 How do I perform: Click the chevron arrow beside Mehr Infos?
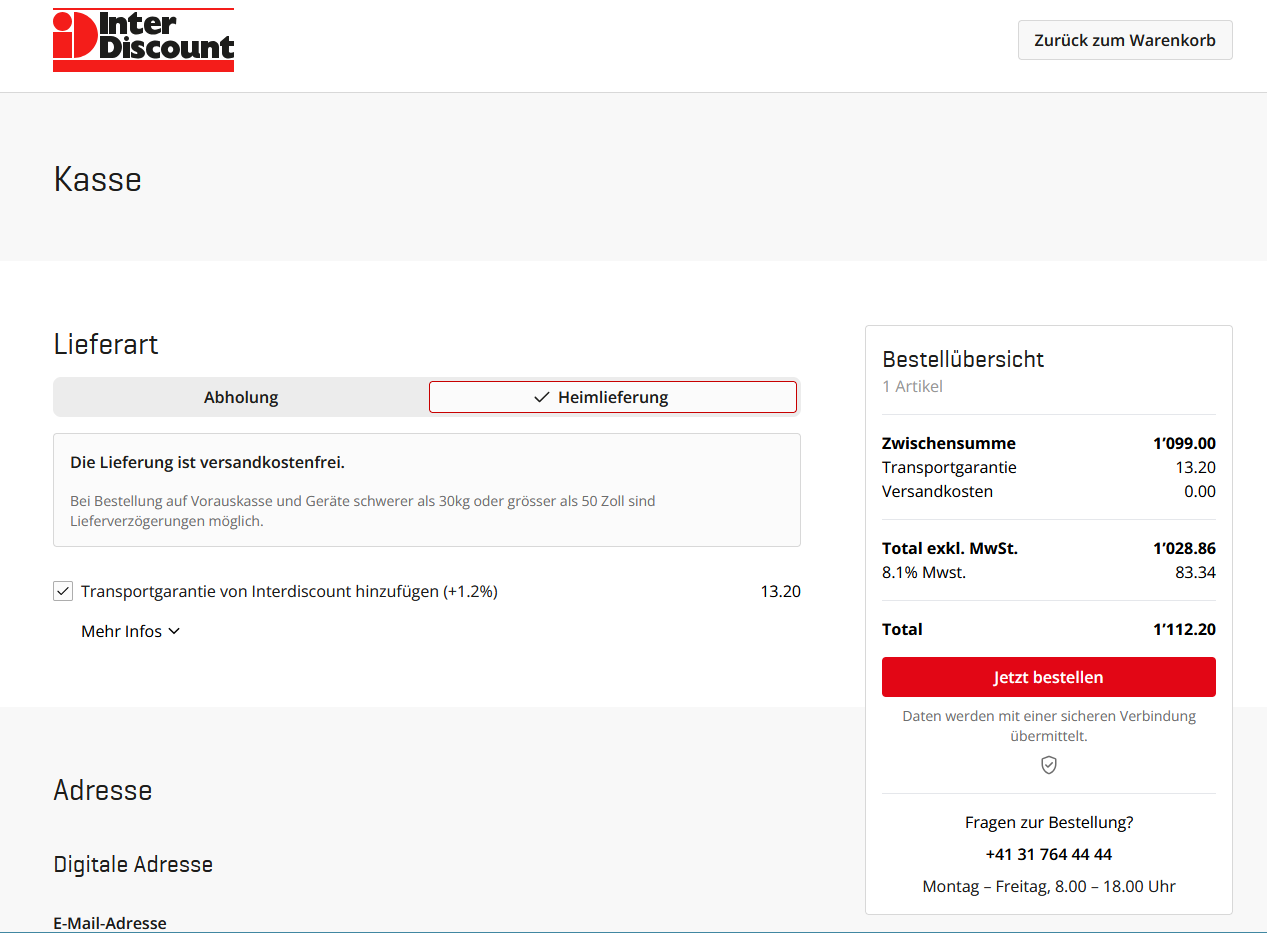coord(174,631)
